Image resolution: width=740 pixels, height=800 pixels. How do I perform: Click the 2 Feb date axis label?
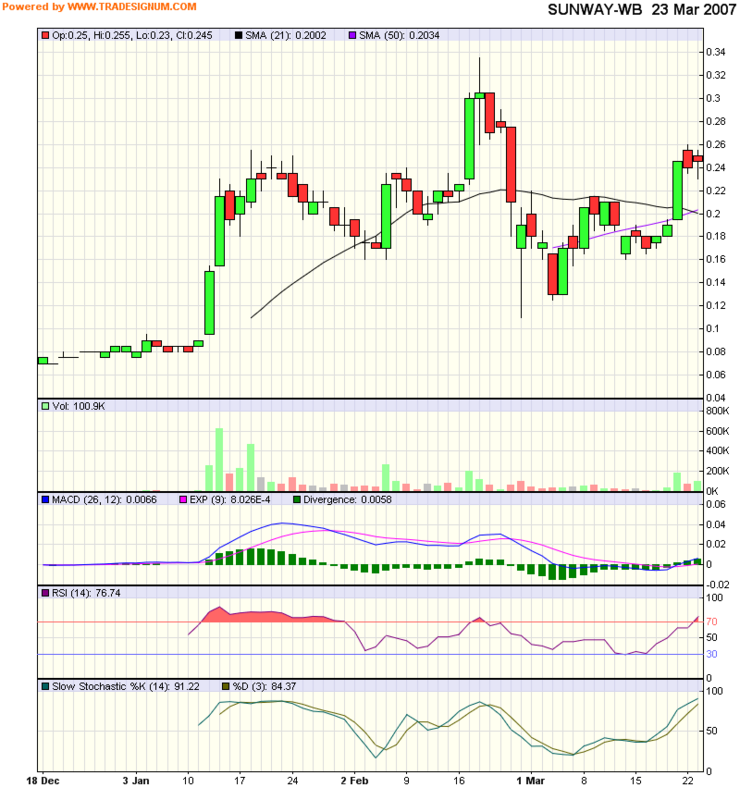[x=355, y=781]
